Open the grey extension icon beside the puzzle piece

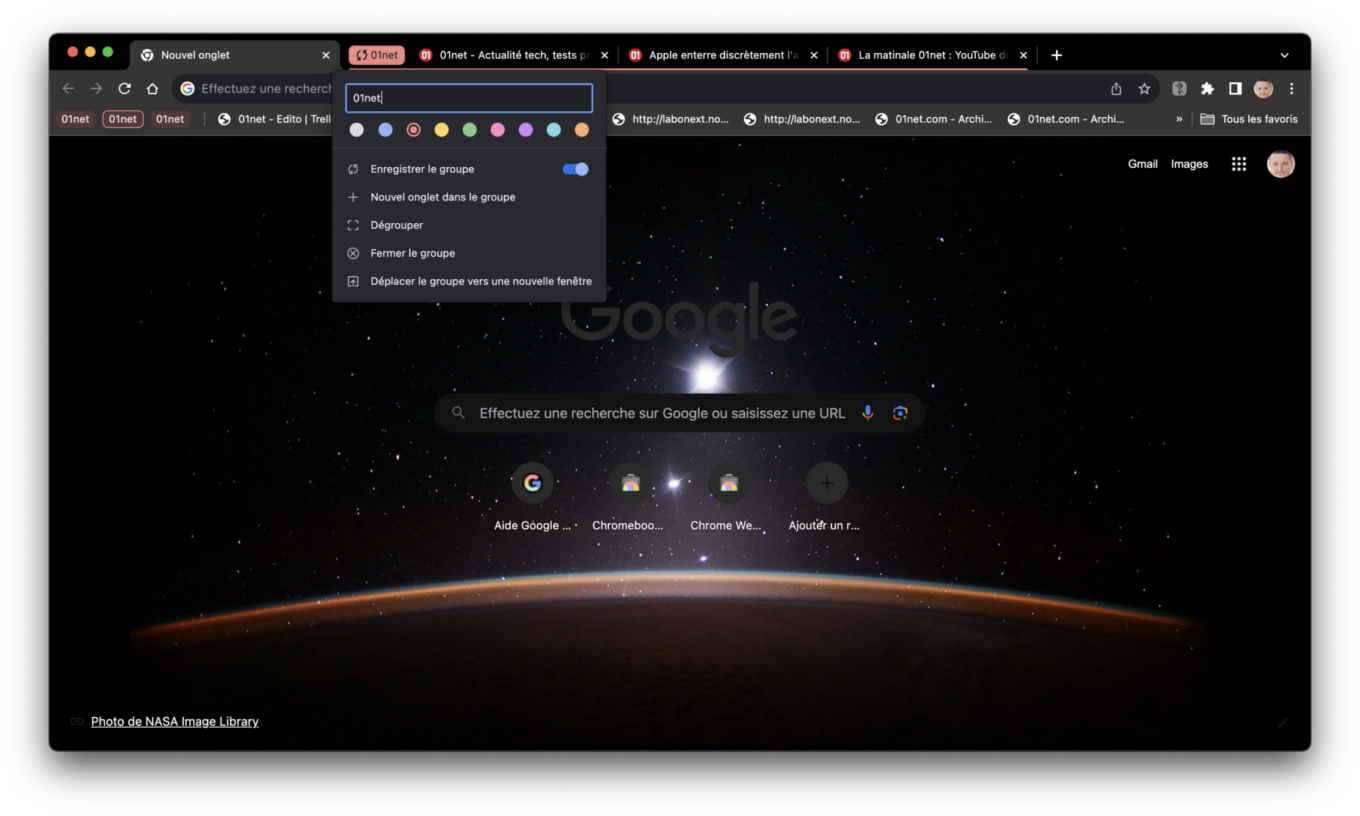coord(1179,89)
